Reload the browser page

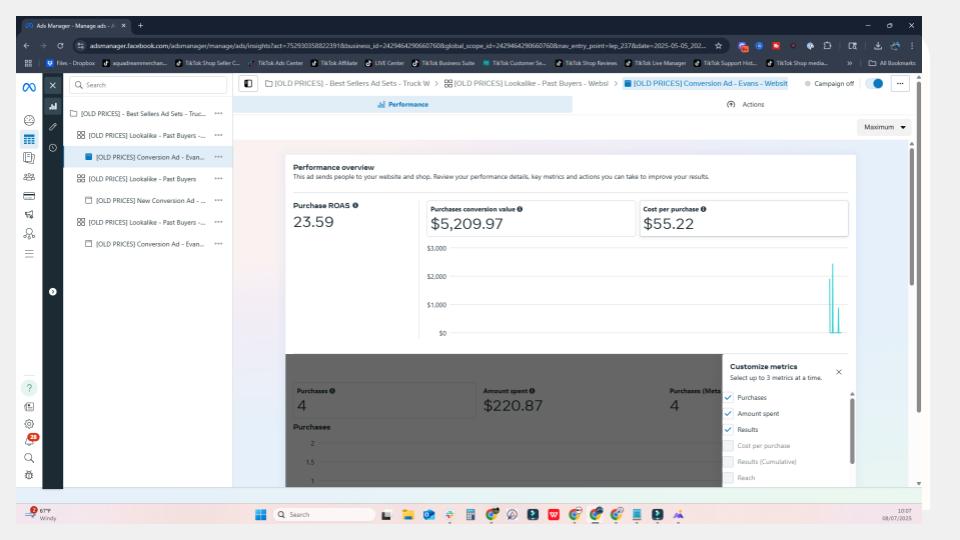point(60,46)
